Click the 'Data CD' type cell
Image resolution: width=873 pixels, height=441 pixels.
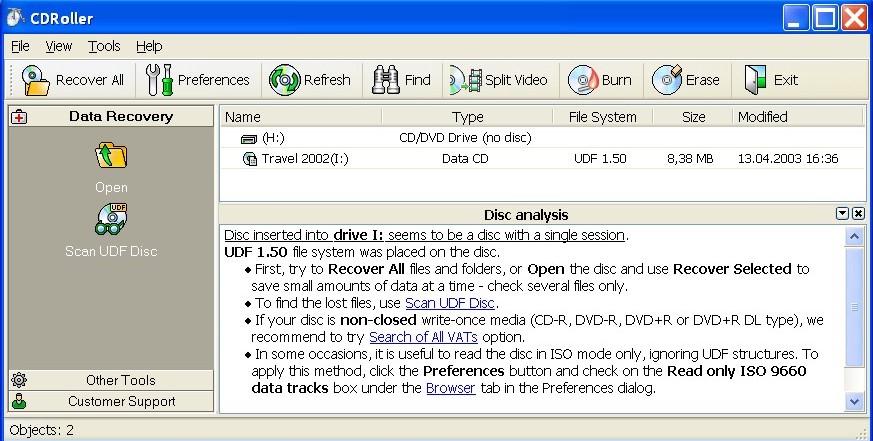(465, 159)
